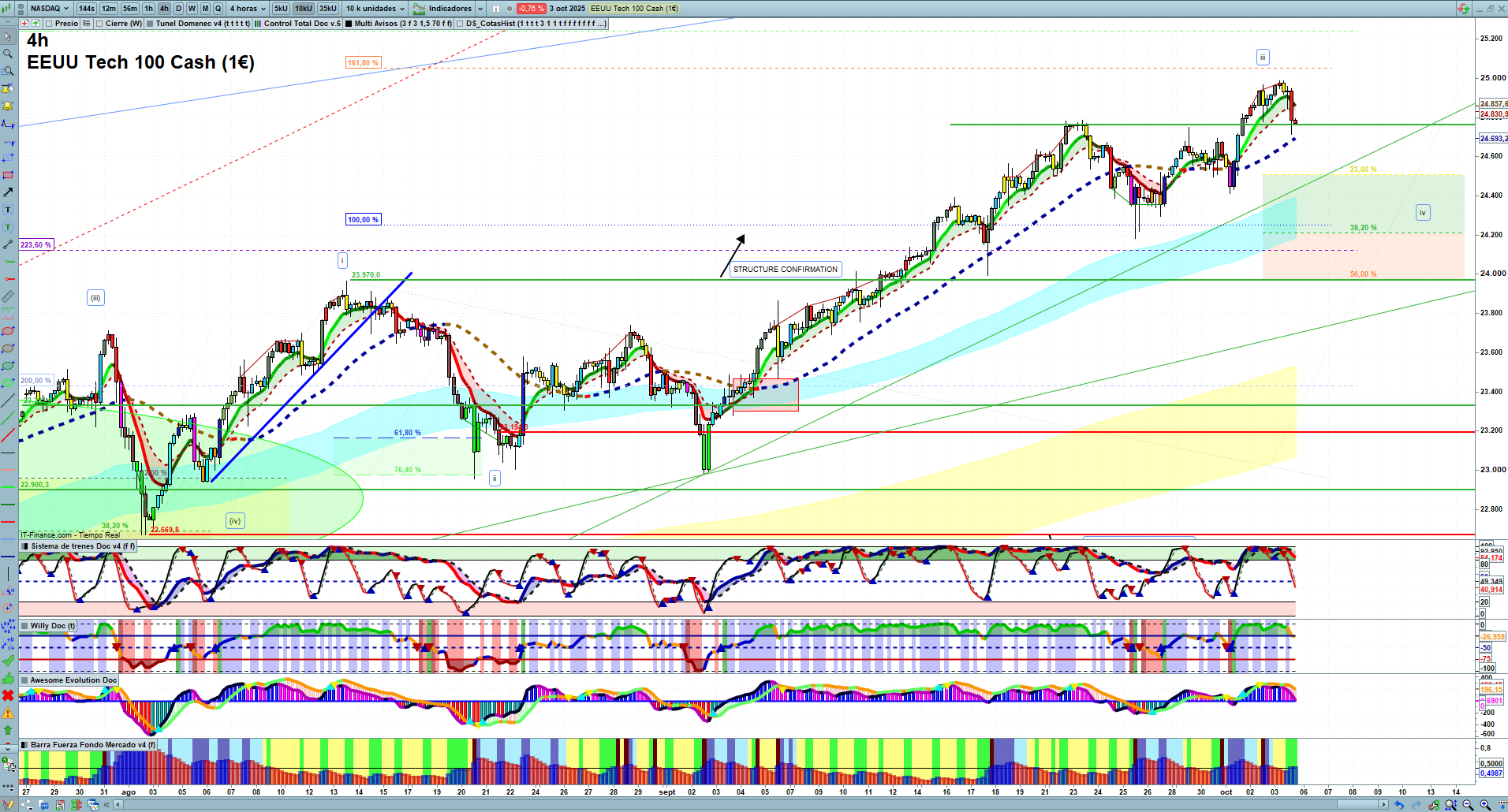Select the zoom area rectangle tool
This screenshot has width=1508, height=812.
tap(8, 71)
